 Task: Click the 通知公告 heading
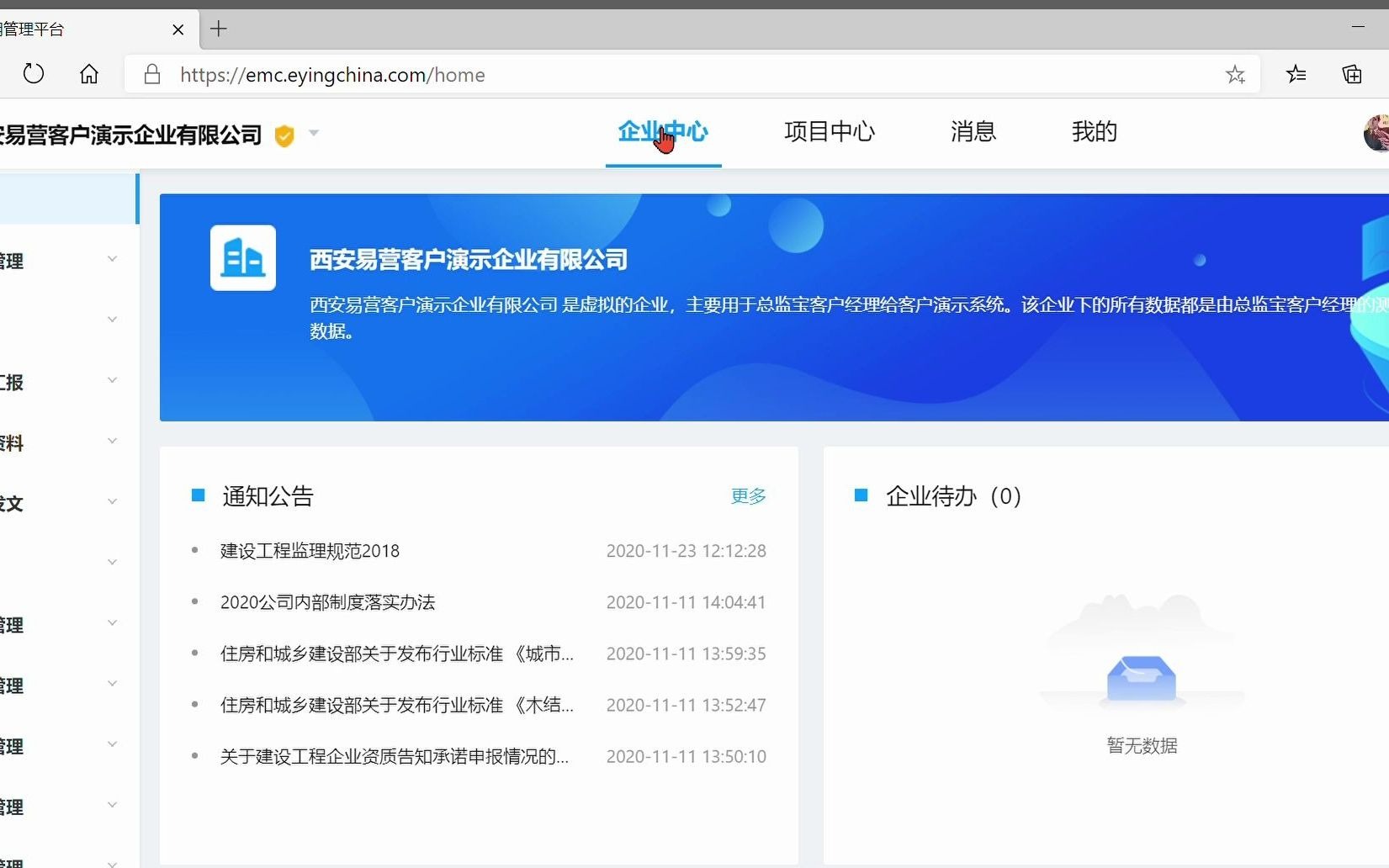tap(268, 496)
